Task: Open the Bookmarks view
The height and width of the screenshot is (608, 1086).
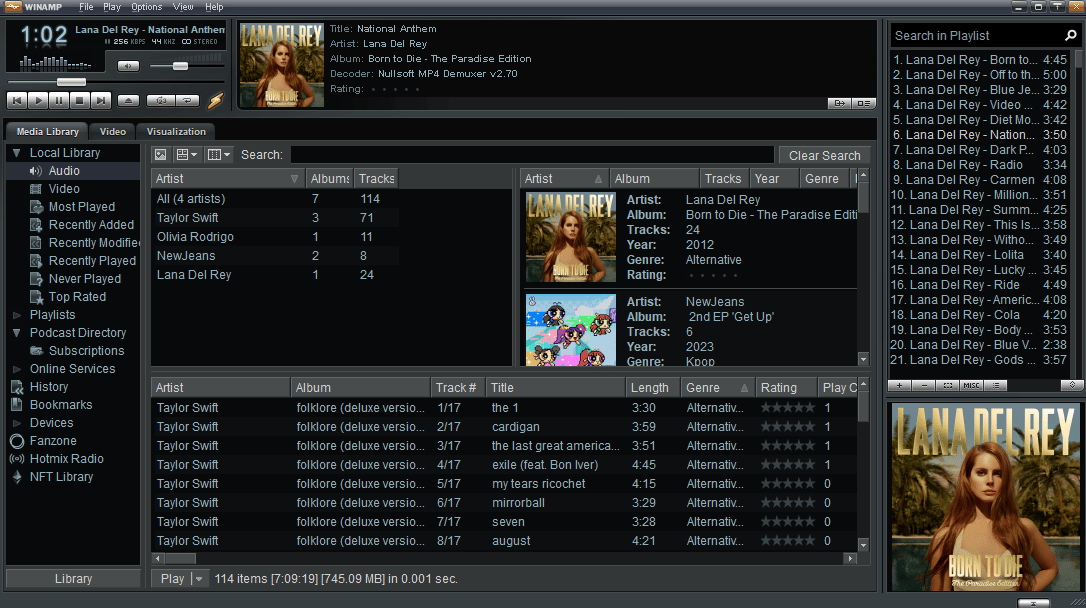Action: pos(60,404)
